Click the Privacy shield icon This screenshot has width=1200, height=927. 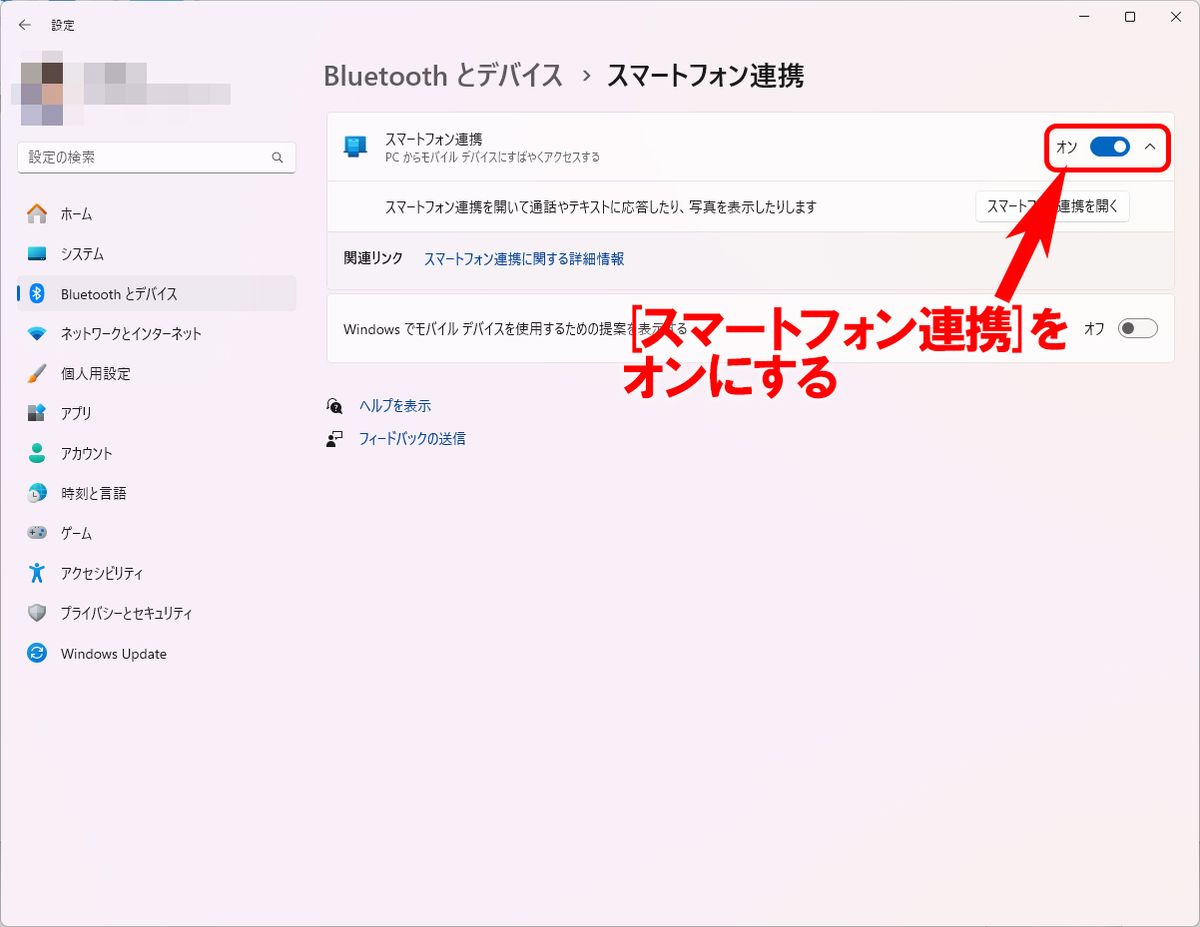tap(37, 613)
